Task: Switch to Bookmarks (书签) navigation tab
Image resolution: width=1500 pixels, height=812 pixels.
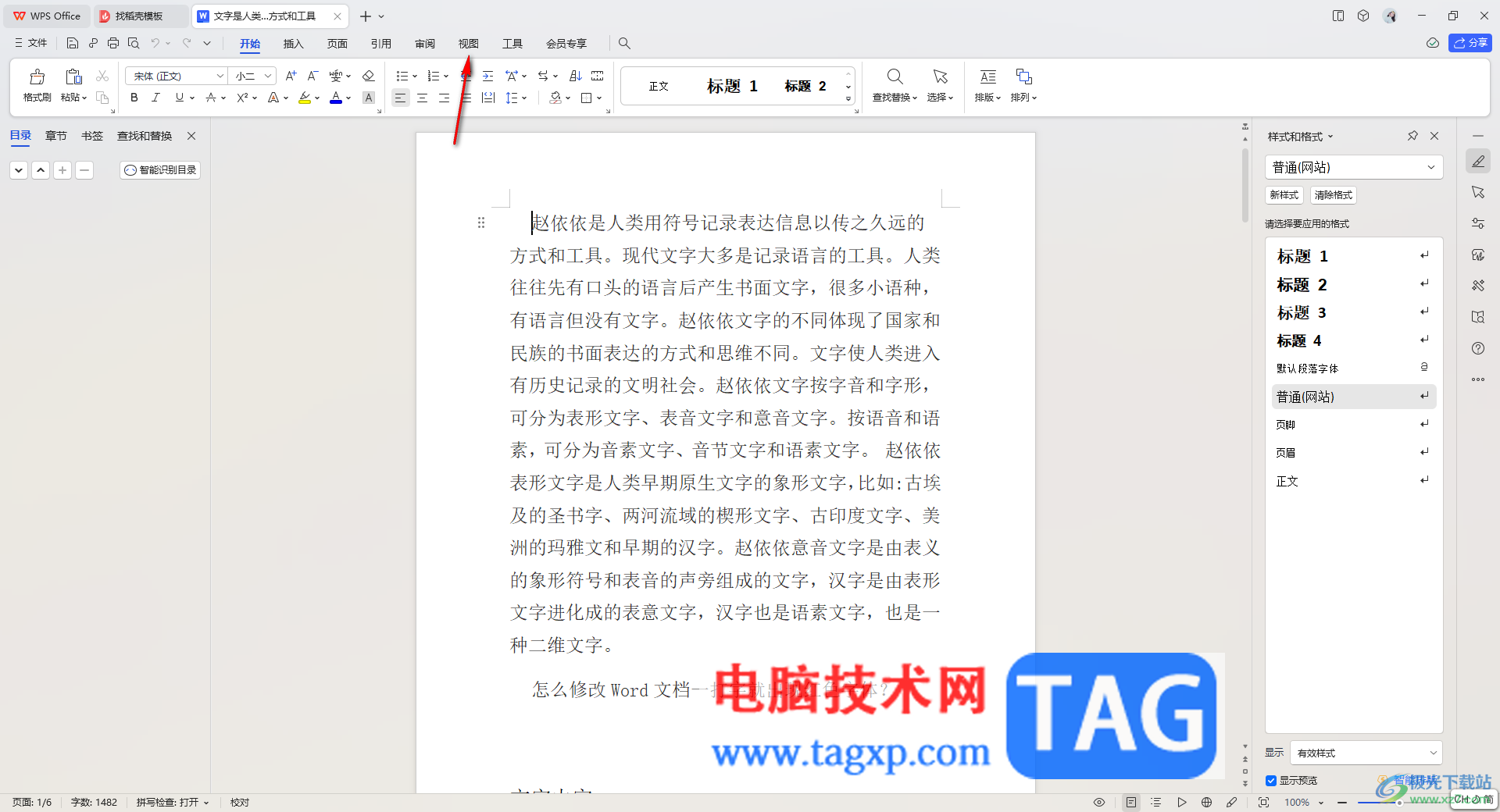Action: (92, 136)
